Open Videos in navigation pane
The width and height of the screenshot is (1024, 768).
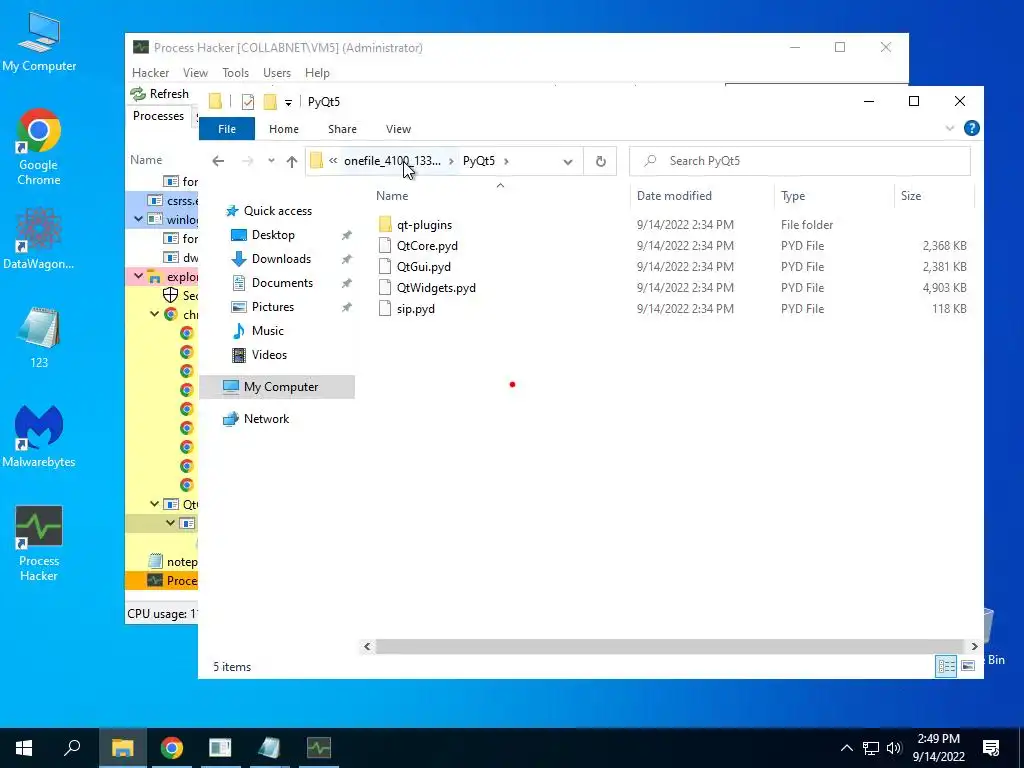269,355
